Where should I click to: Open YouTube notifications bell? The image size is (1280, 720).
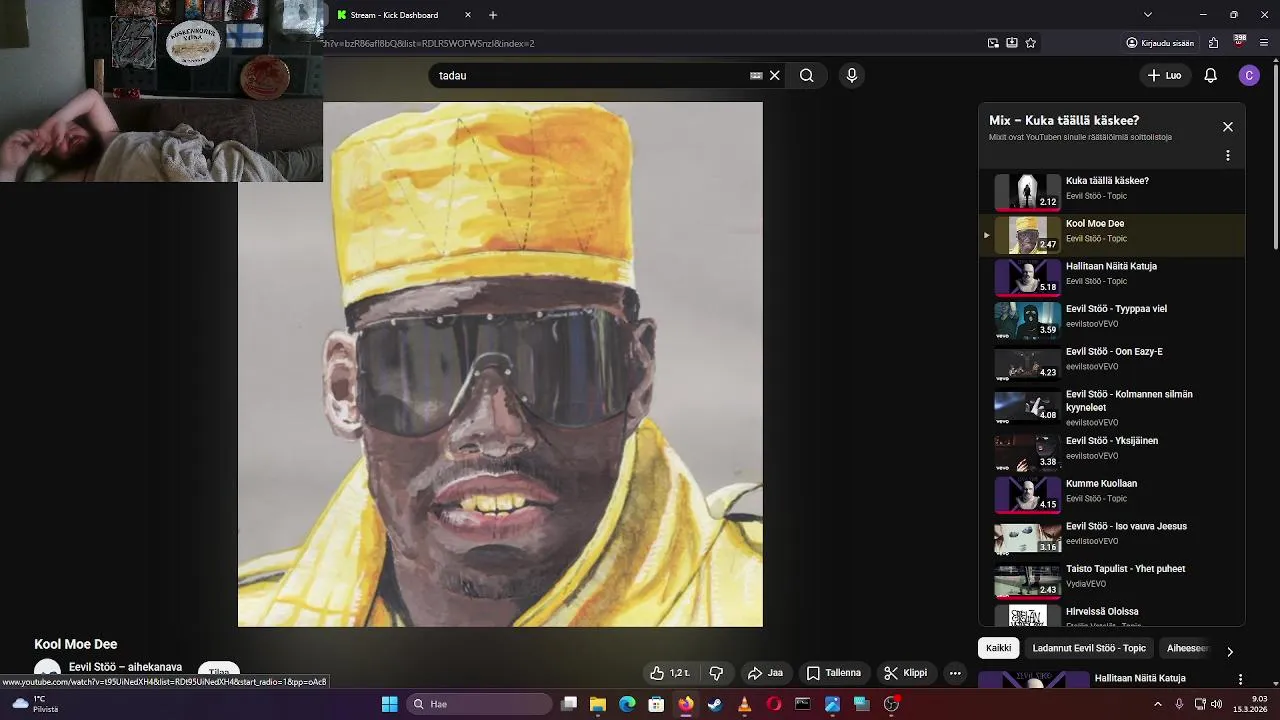pos(1210,75)
